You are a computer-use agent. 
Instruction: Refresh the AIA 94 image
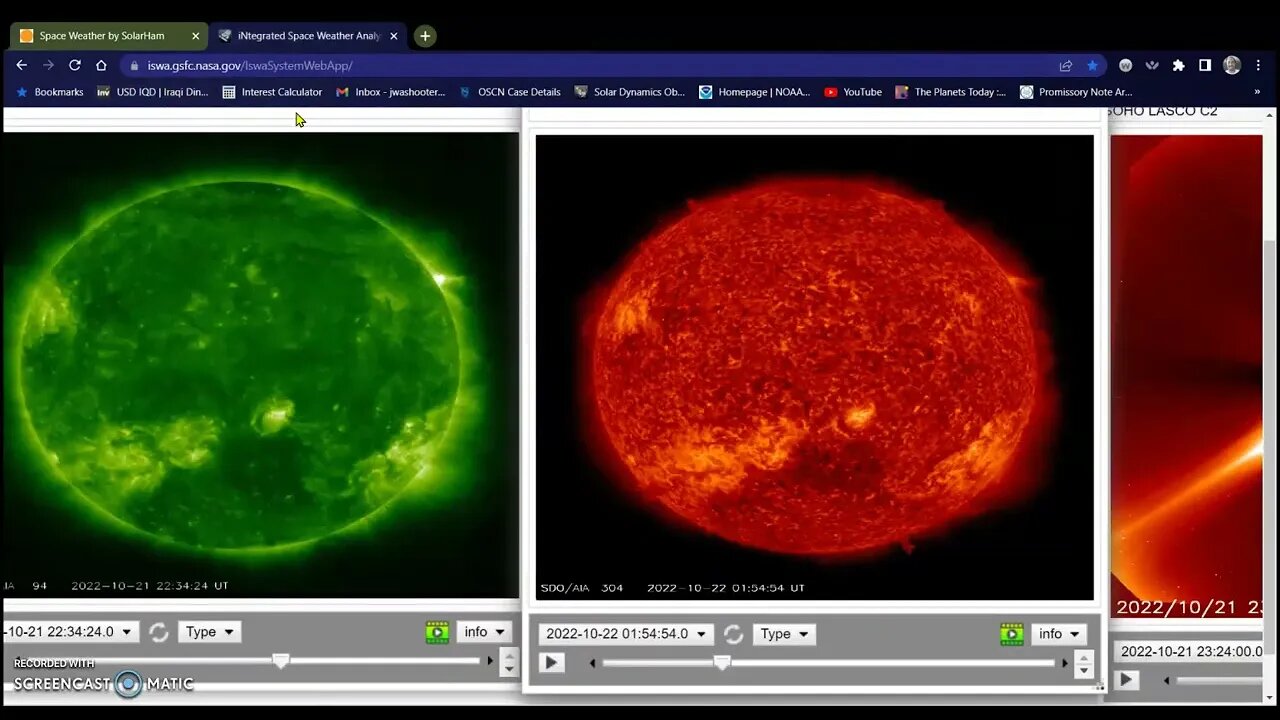pyautogui.click(x=159, y=632)
